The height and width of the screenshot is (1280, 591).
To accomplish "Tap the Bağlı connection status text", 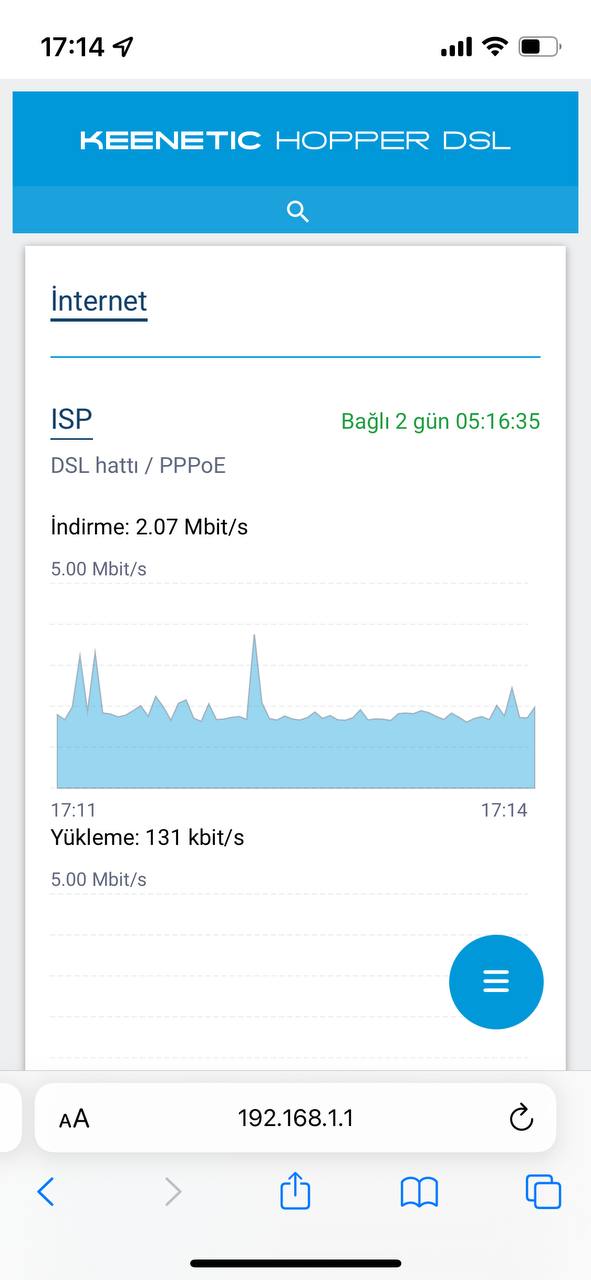I will (x=440, y=421).
